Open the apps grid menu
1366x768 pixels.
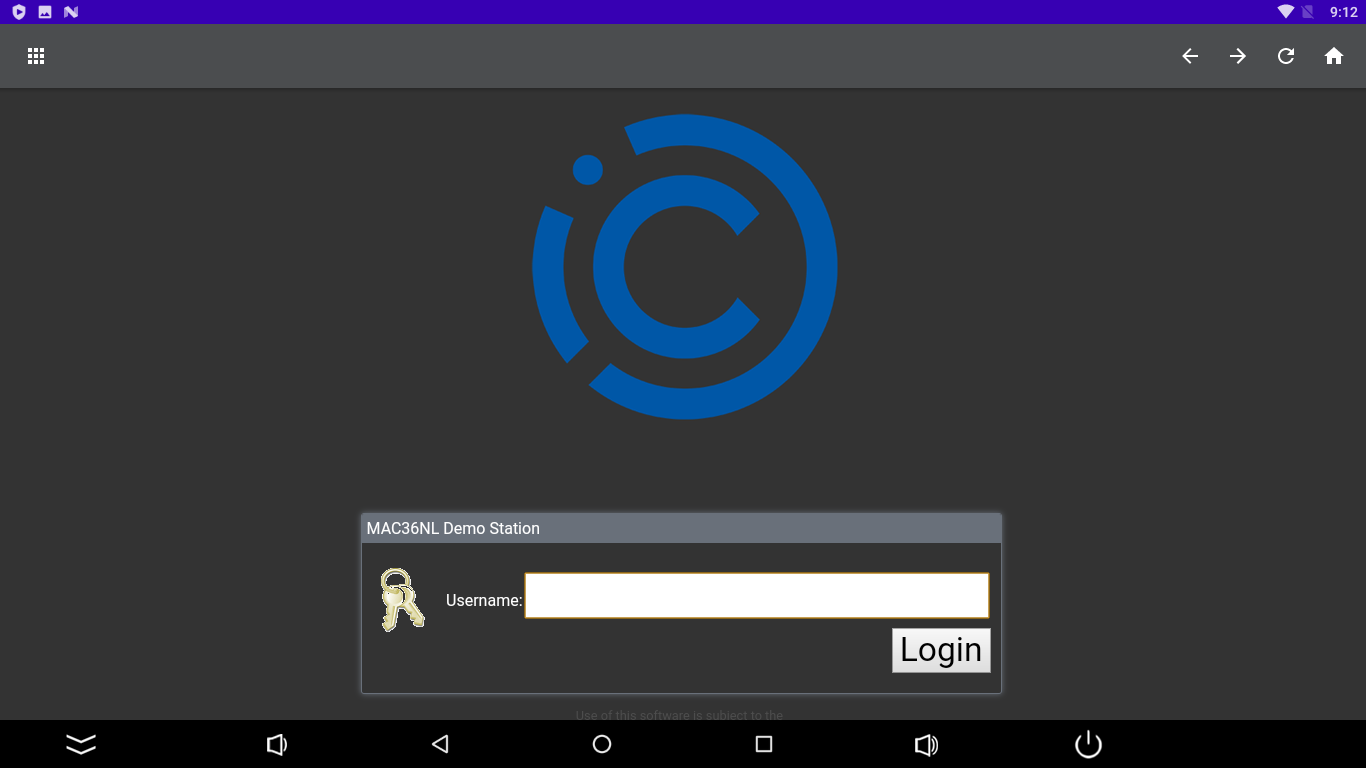pyautogui.click(x=36, y=56)
